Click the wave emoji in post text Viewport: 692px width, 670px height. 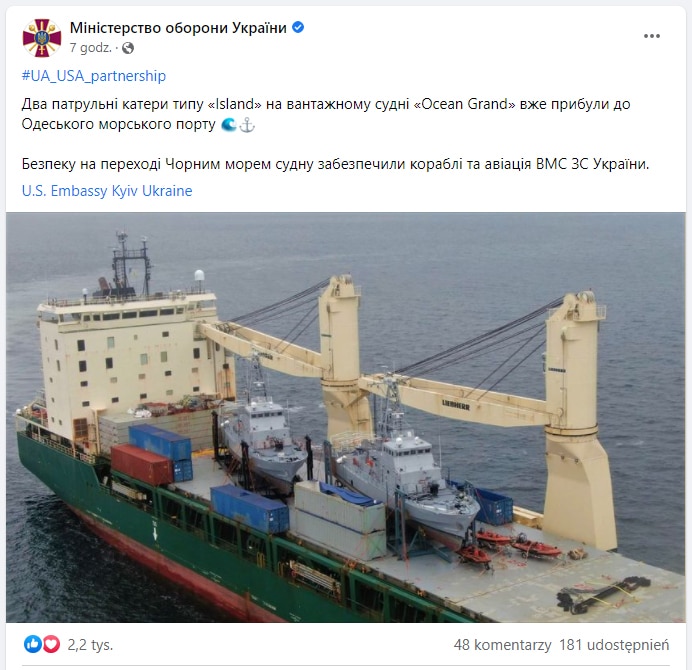(x=229, y=125)
